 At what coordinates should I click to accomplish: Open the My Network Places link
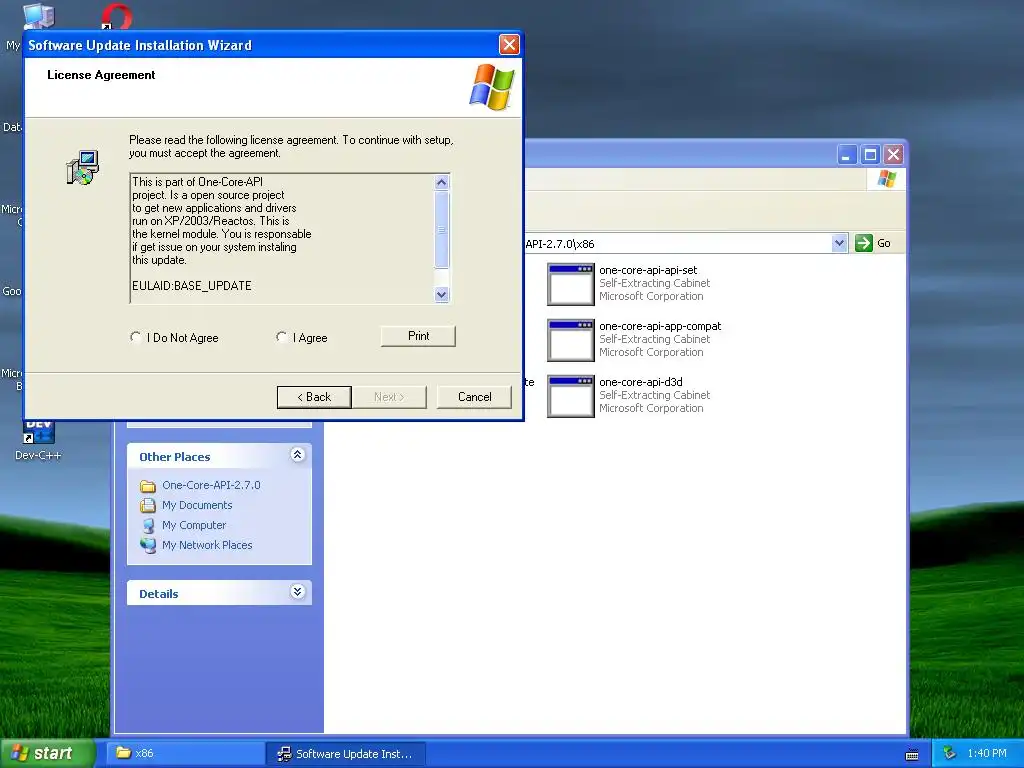pos(207,545)
